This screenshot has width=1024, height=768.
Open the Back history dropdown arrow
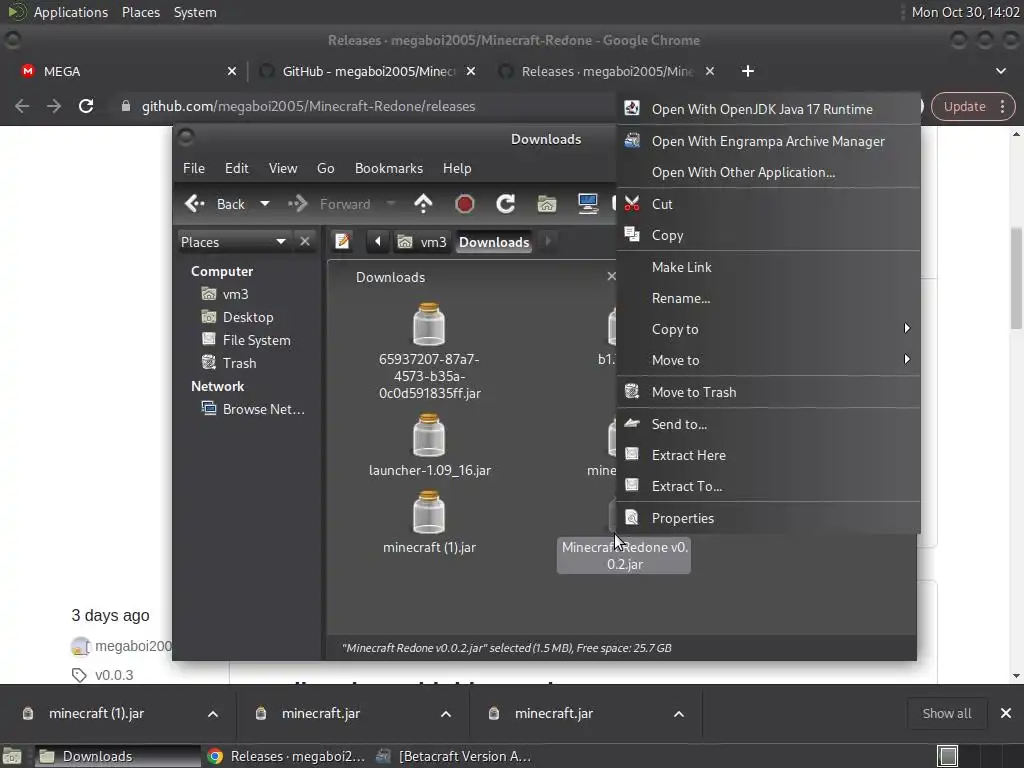pos(264,204)
